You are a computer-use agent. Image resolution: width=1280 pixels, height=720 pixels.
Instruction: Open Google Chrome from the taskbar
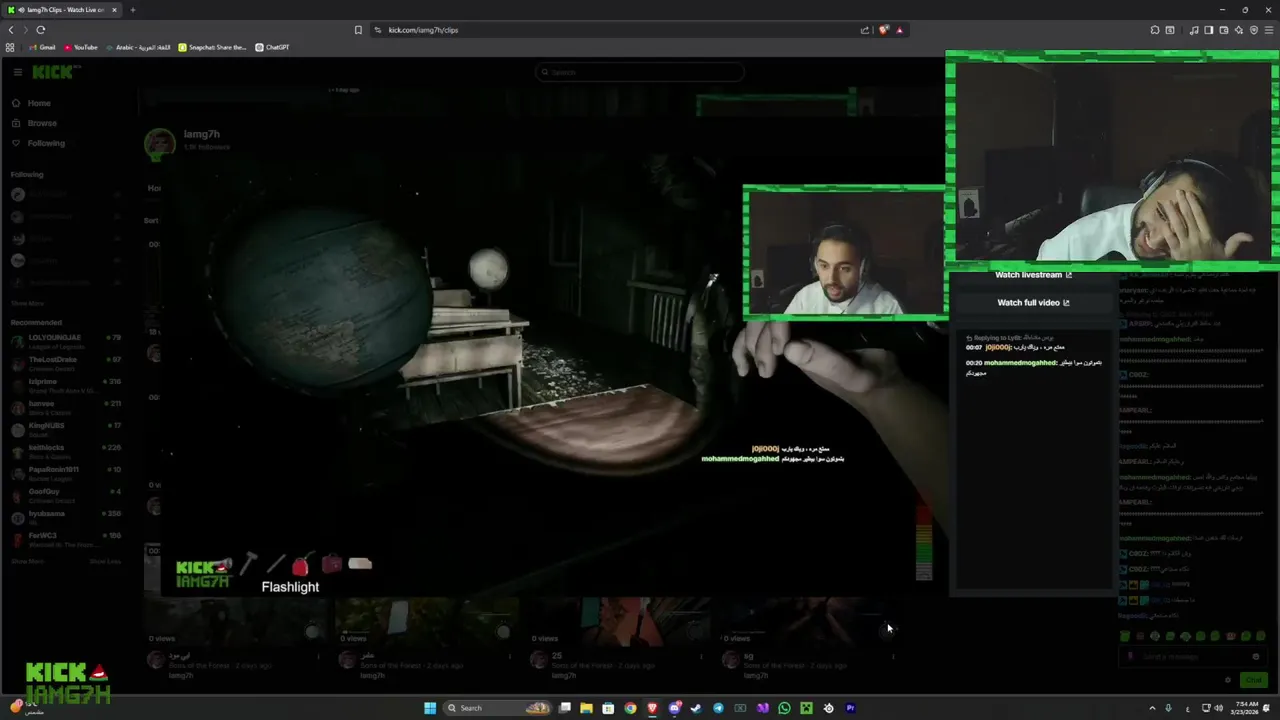(x=630, y=708)
